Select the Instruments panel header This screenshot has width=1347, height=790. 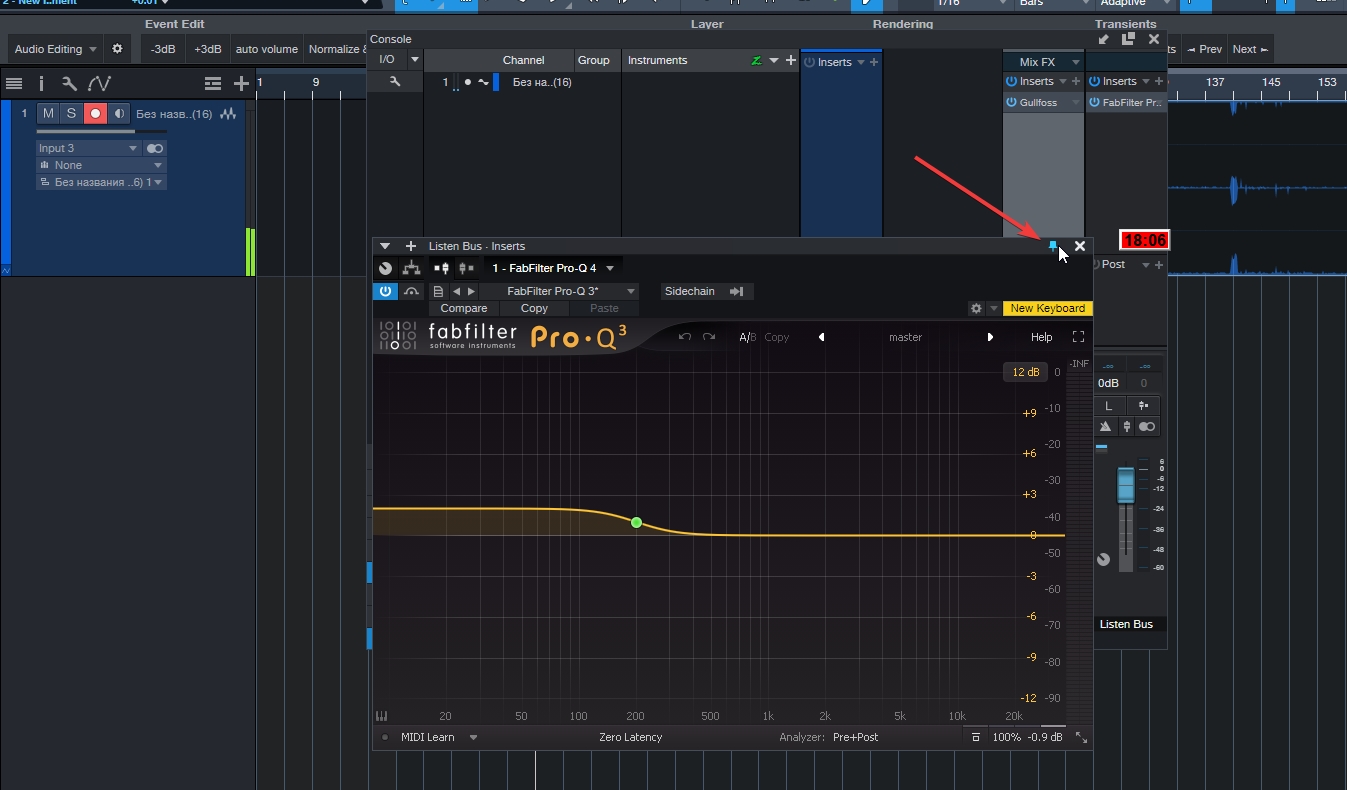coord(658,60)
